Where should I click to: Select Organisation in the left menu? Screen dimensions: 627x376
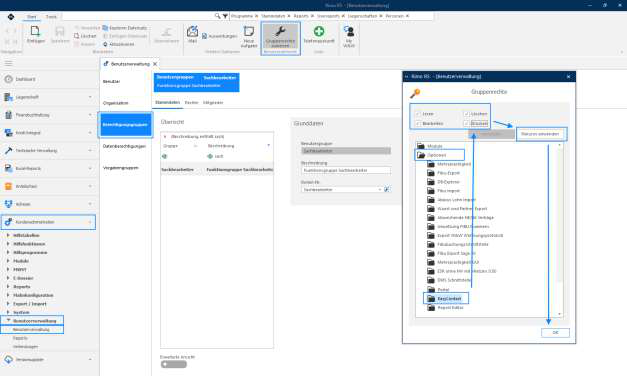[116, 103]
